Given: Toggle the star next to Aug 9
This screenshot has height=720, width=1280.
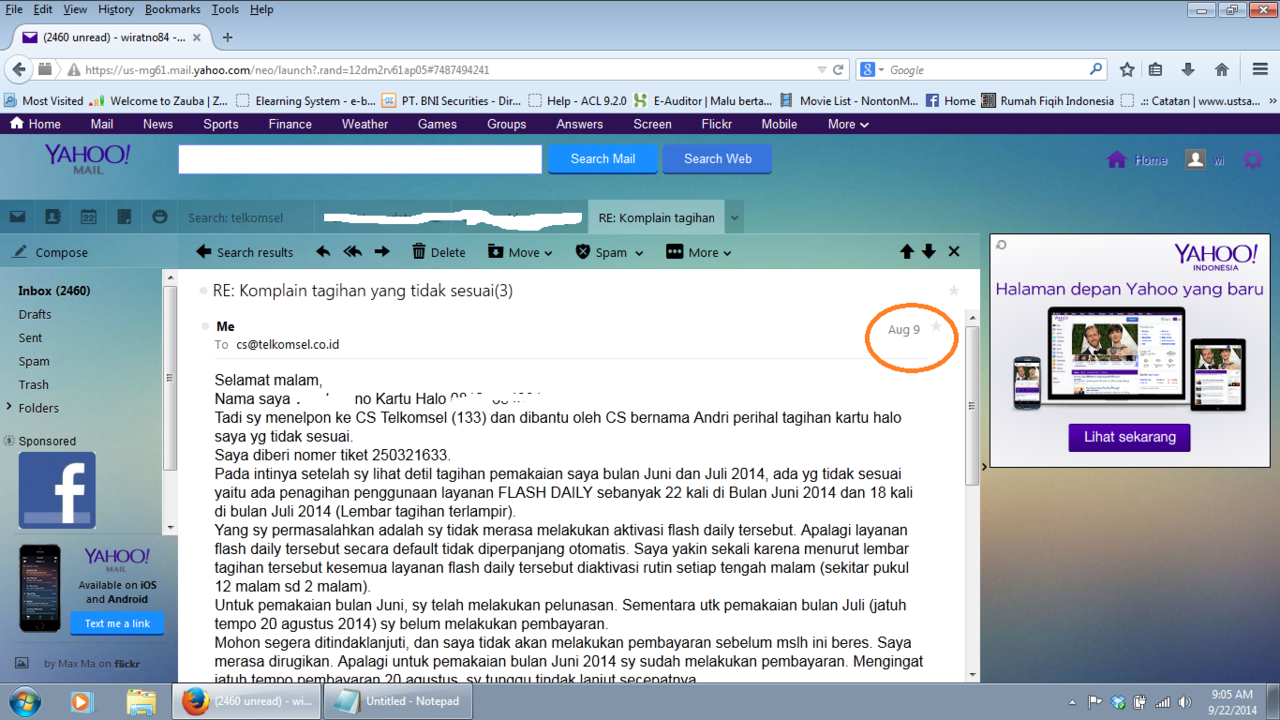Looking at the screenshot, I should [936, 327].
